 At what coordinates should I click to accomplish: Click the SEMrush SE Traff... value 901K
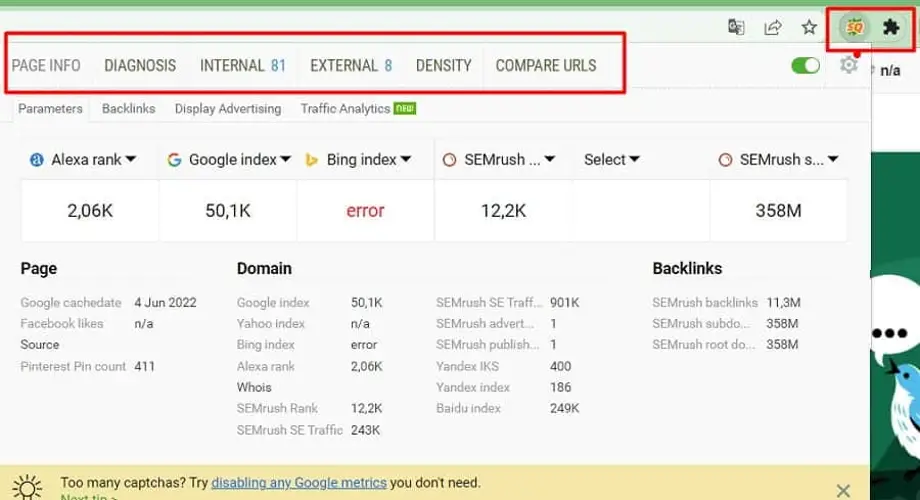coord(564,303)
